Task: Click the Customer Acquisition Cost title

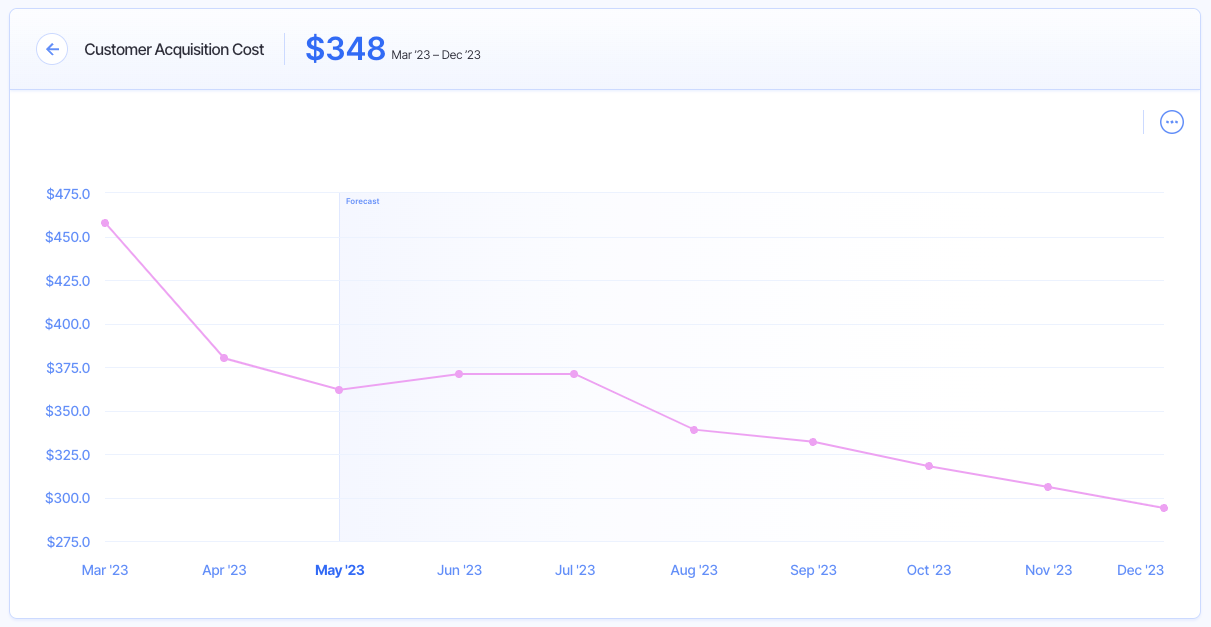Action: pyautogui.click(x=174, y=49)
